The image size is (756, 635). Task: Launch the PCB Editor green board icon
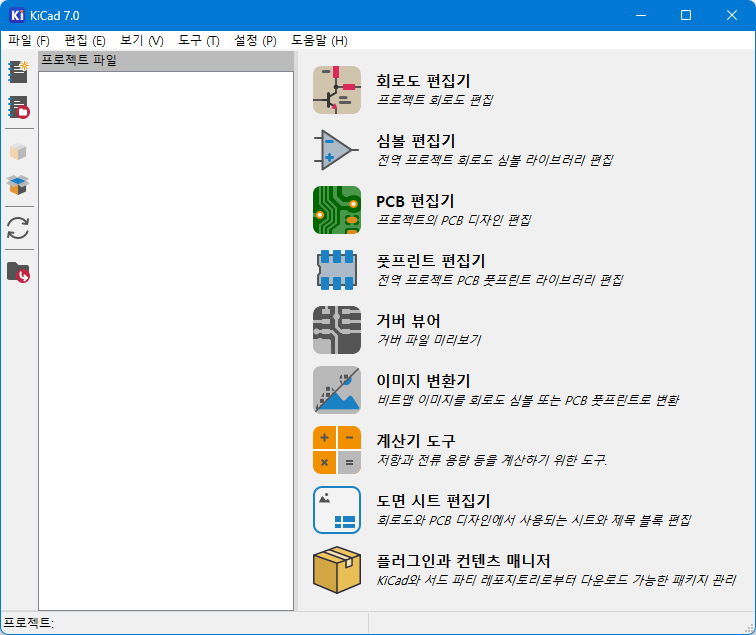click(x=337, y=210)
